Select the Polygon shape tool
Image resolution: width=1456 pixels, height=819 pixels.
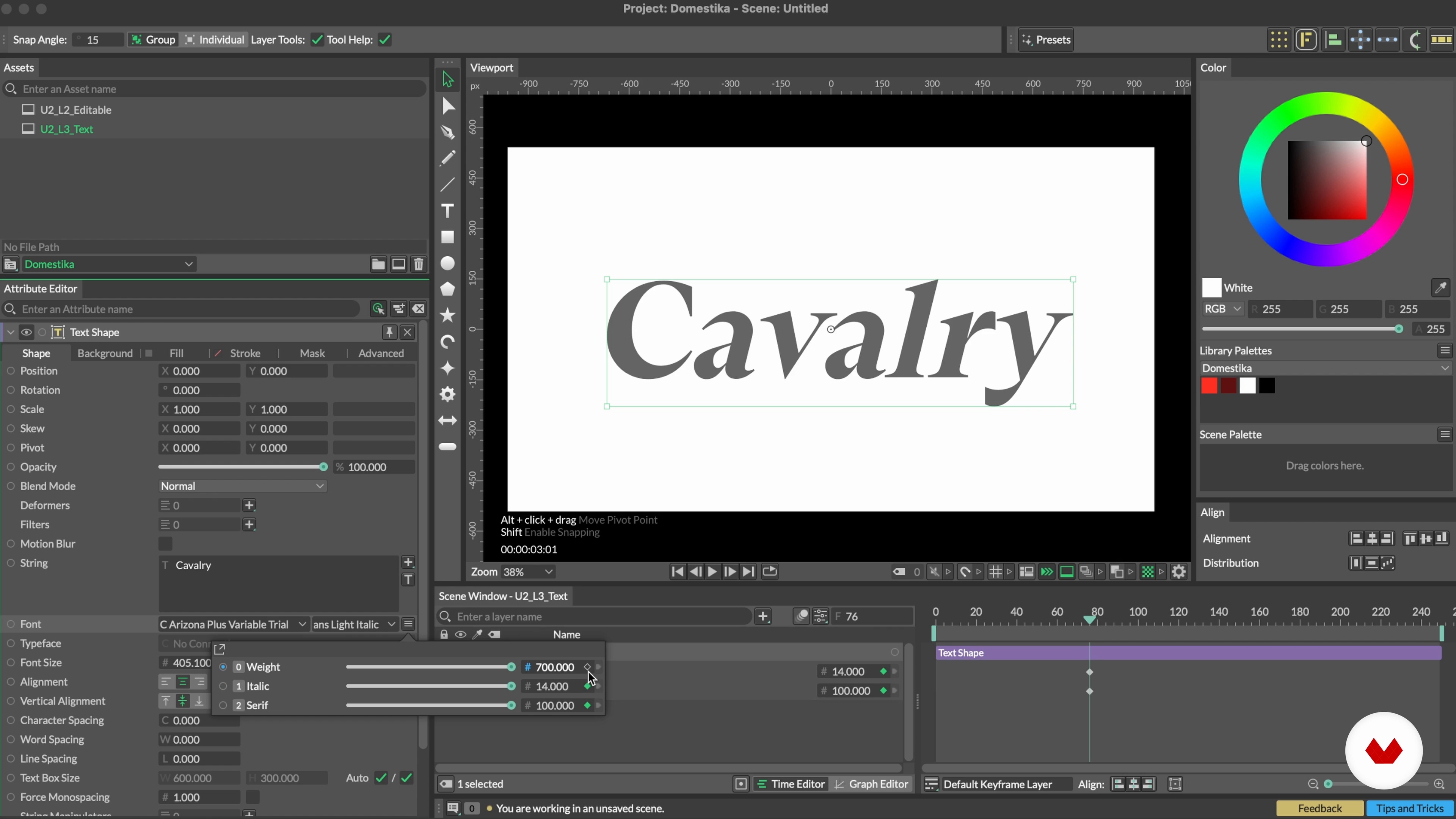click(x=448, y=289)
